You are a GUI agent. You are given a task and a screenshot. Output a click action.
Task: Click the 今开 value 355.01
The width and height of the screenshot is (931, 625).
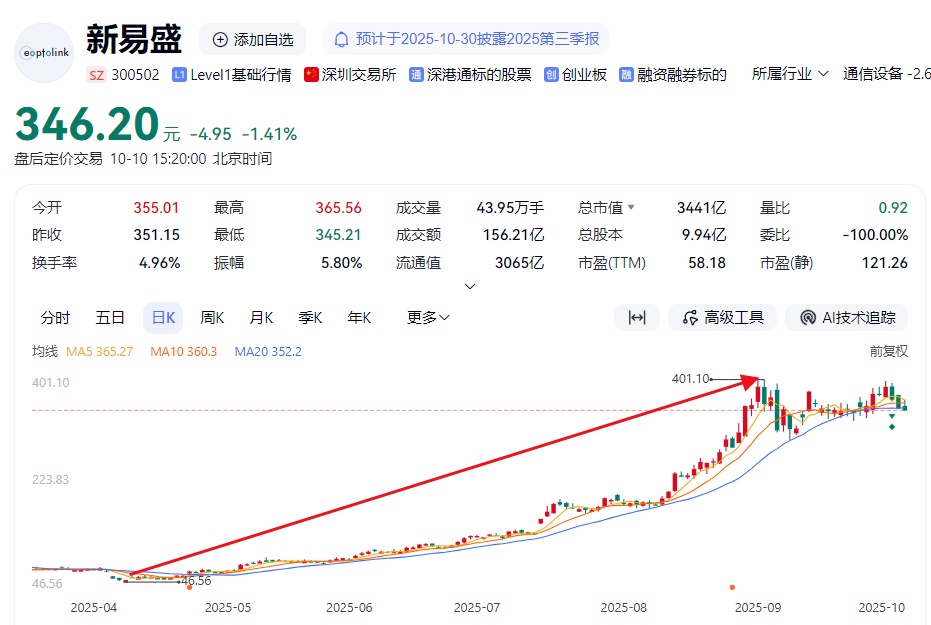click(x=156, y=208)
